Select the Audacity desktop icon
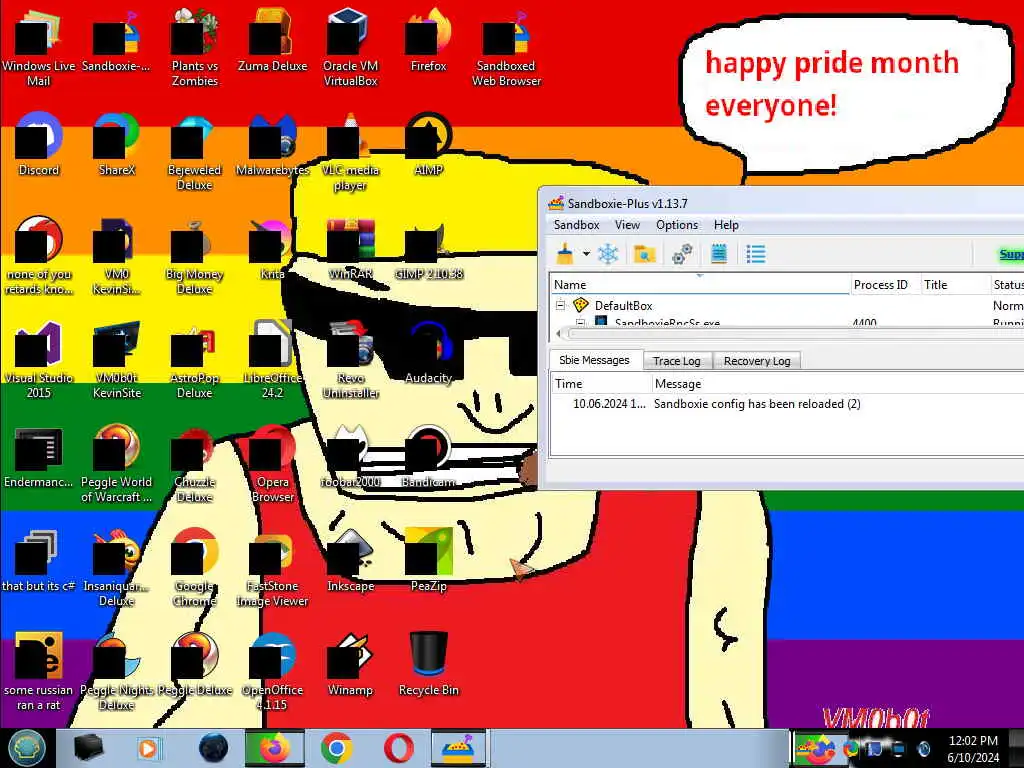Viewport: 1024px width, 768px height. 428,353
